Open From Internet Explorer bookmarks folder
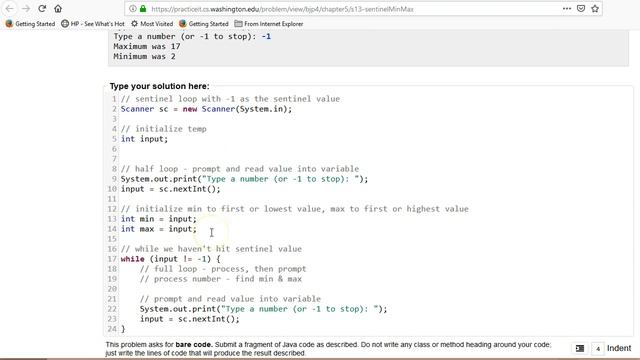This screenshot has width=640, height=360. (269, 24)
